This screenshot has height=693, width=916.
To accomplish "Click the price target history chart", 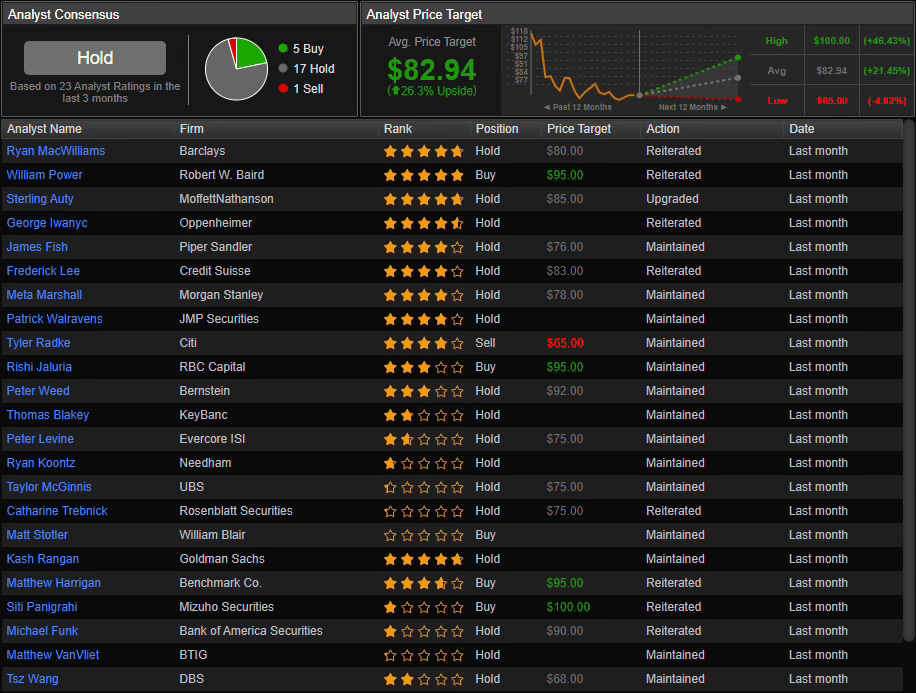I will (x=626, y=69).
